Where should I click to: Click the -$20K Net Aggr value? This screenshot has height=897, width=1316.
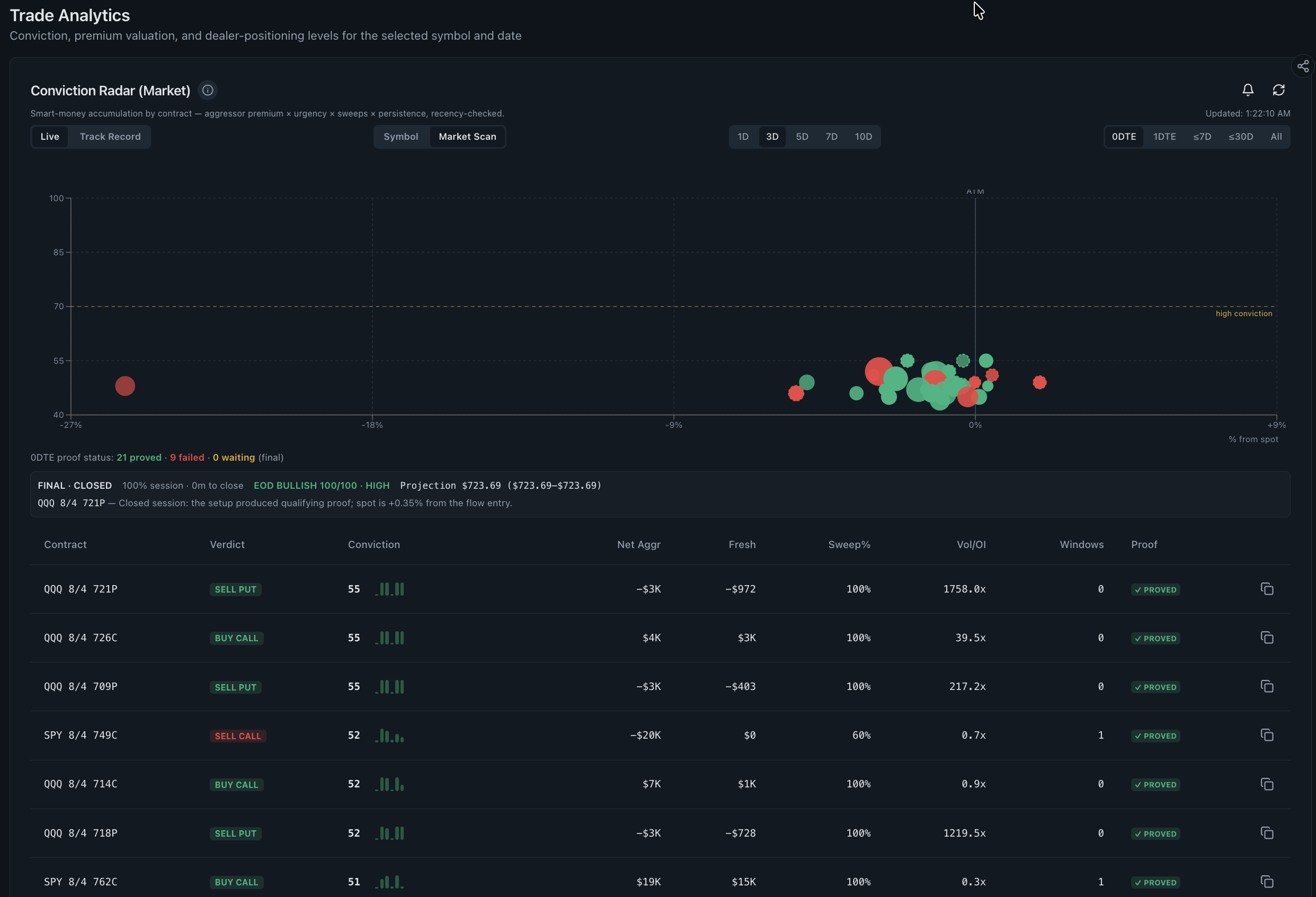(645, 735)
